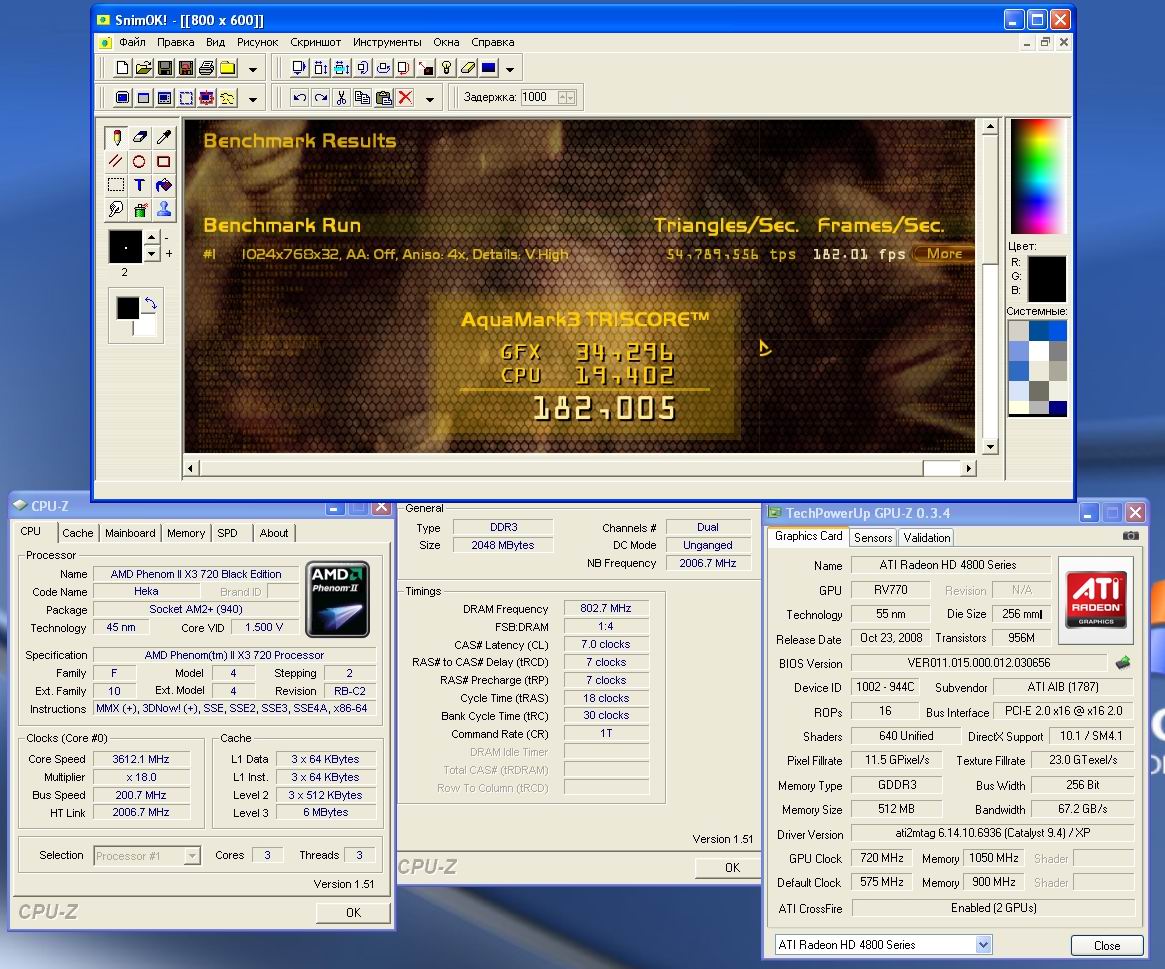This screenshot has width=1165, height=969.
Task: Click the Save floppy disk icon
Action: 165,68
